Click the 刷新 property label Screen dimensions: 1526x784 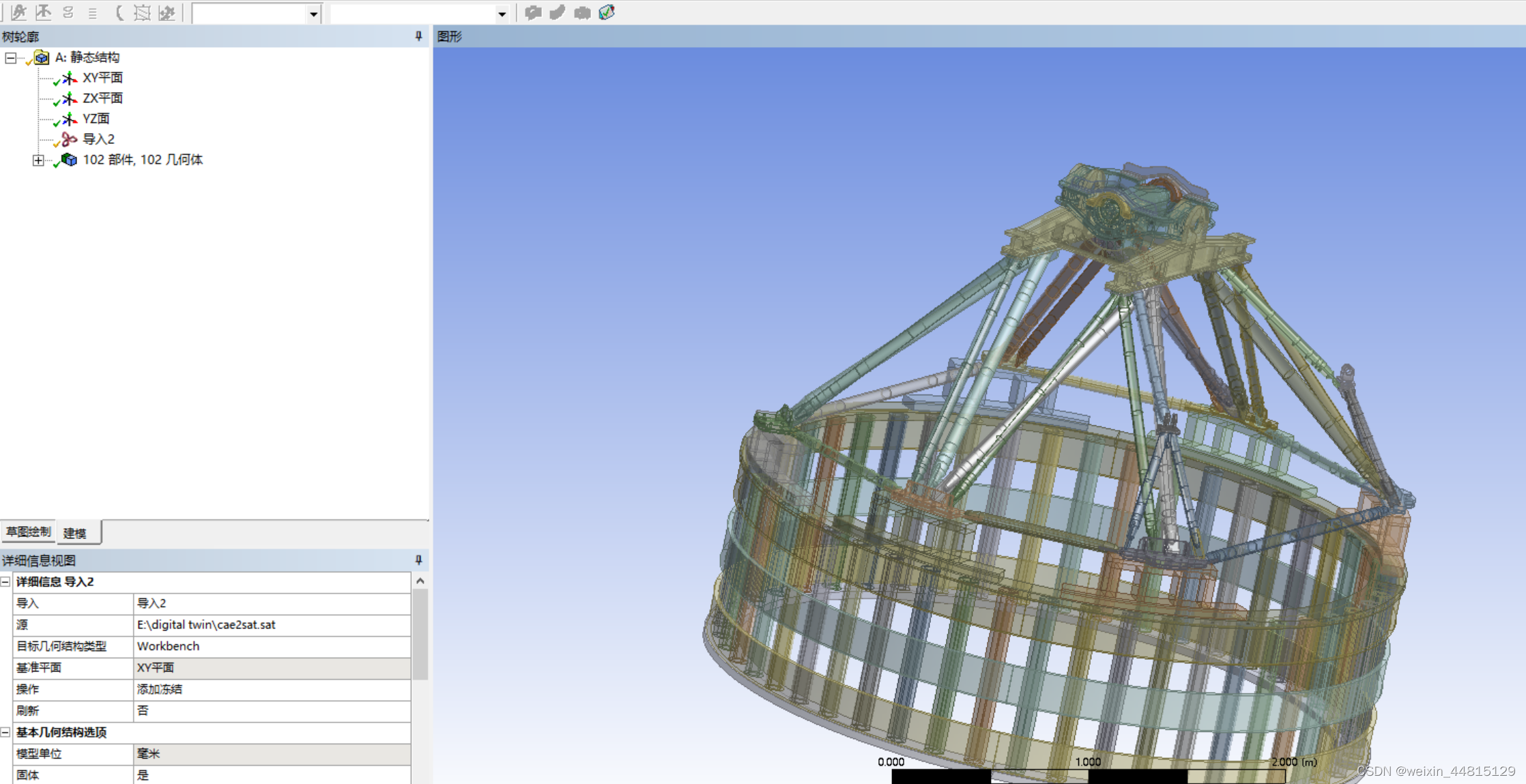coord(27,710)
